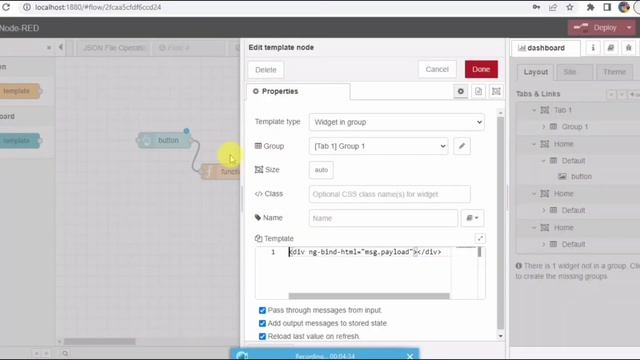640x360 pixels.
Task: Bookmark this page with star icon
Action: click(x=570, y=7)
